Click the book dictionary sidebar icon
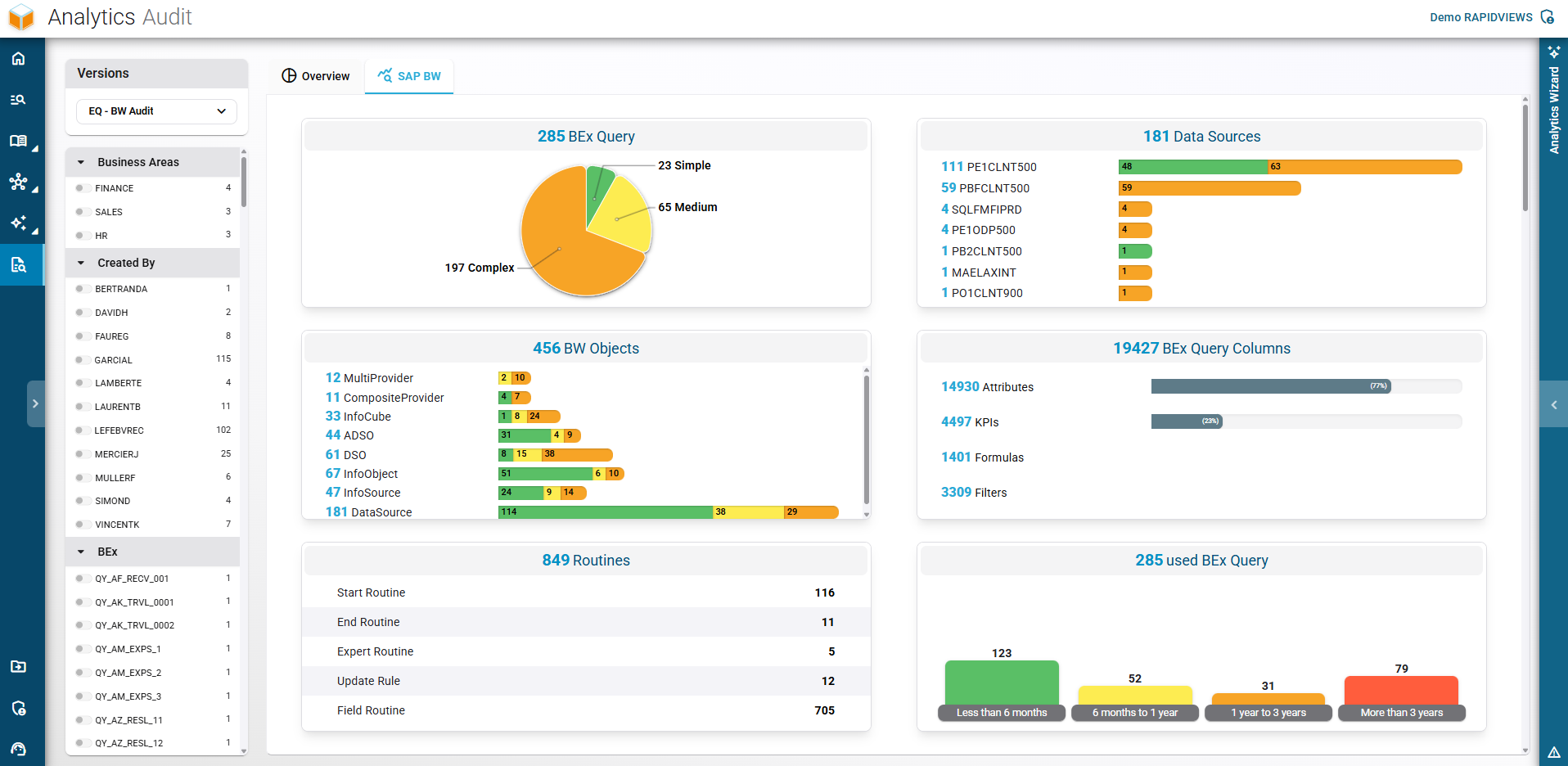1568x766 pixels. (18, 141)
